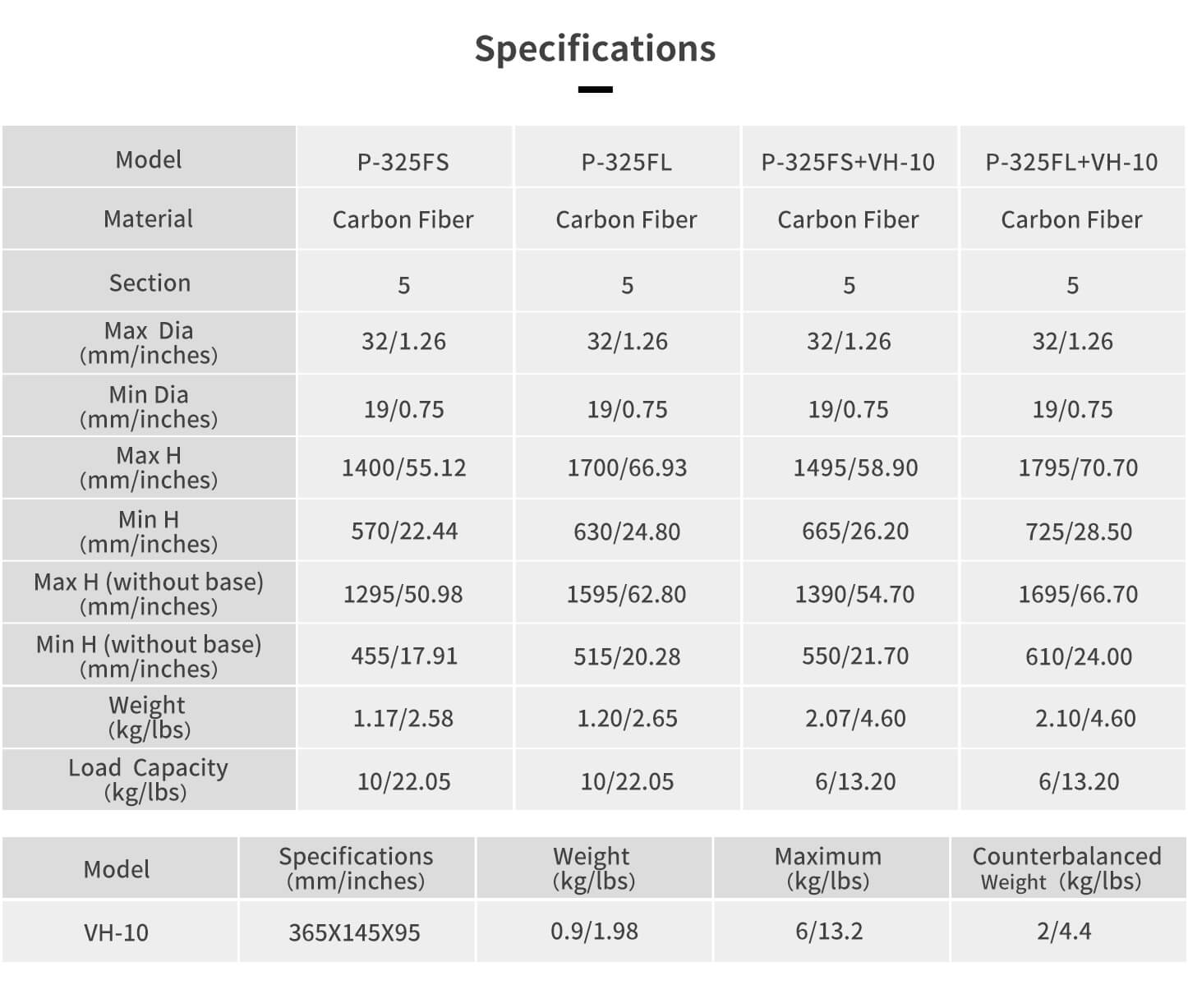Select the P-325FS model column header
Viewport: 1188px width, 1008px height.
(403, 162)
